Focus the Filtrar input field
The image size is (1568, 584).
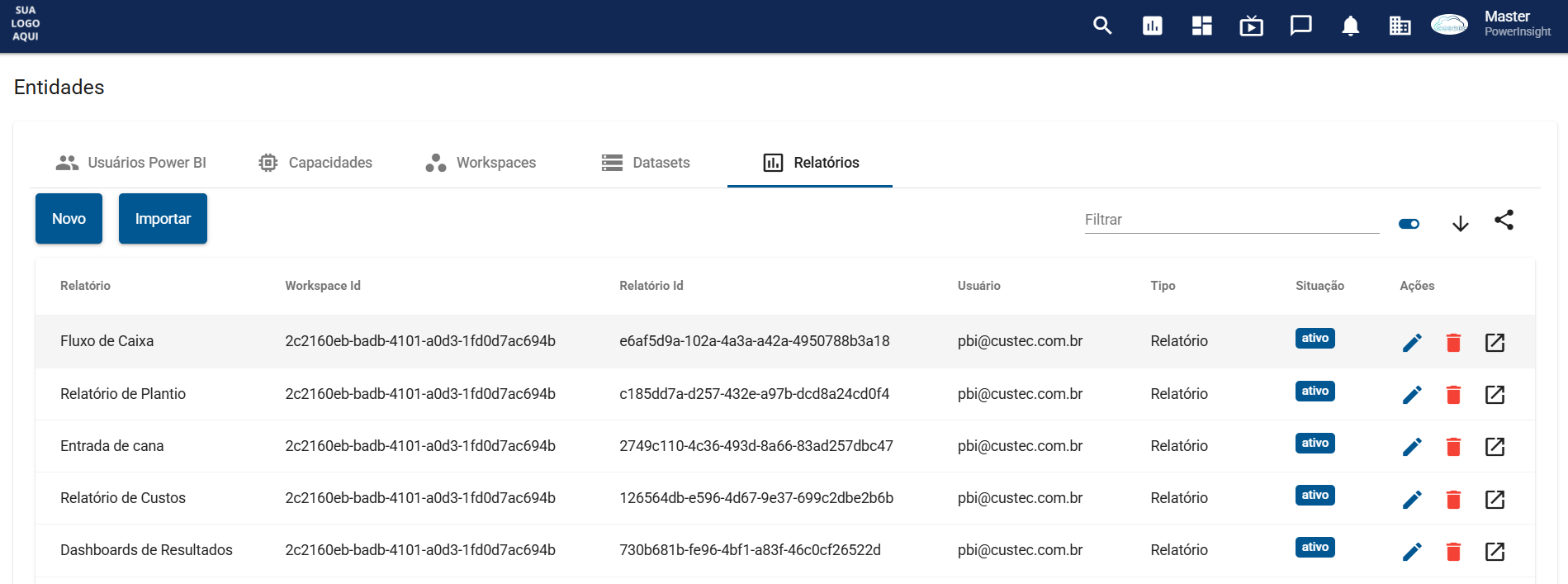coord(1232,220)
